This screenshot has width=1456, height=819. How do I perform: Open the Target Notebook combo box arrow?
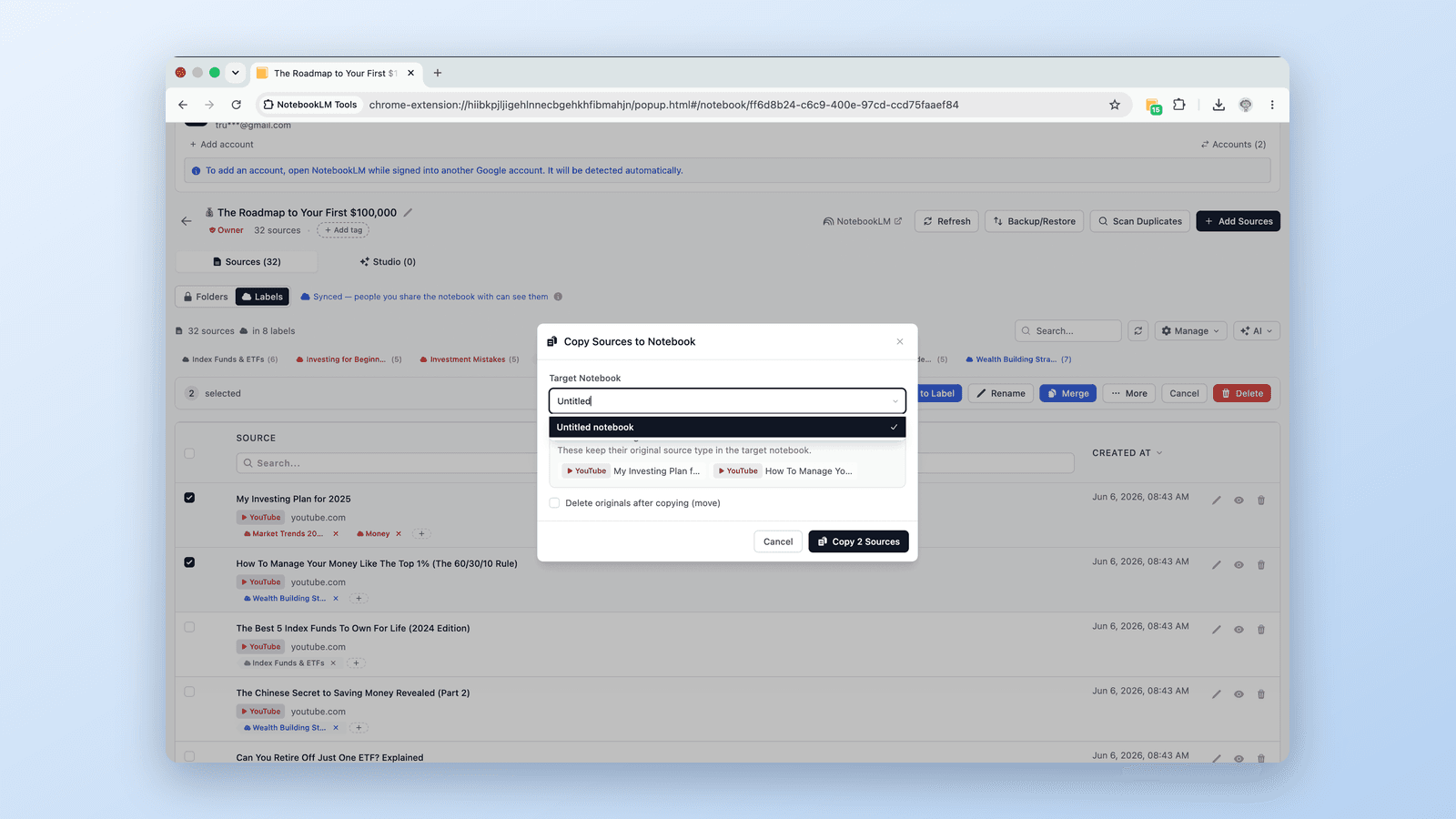895,401
